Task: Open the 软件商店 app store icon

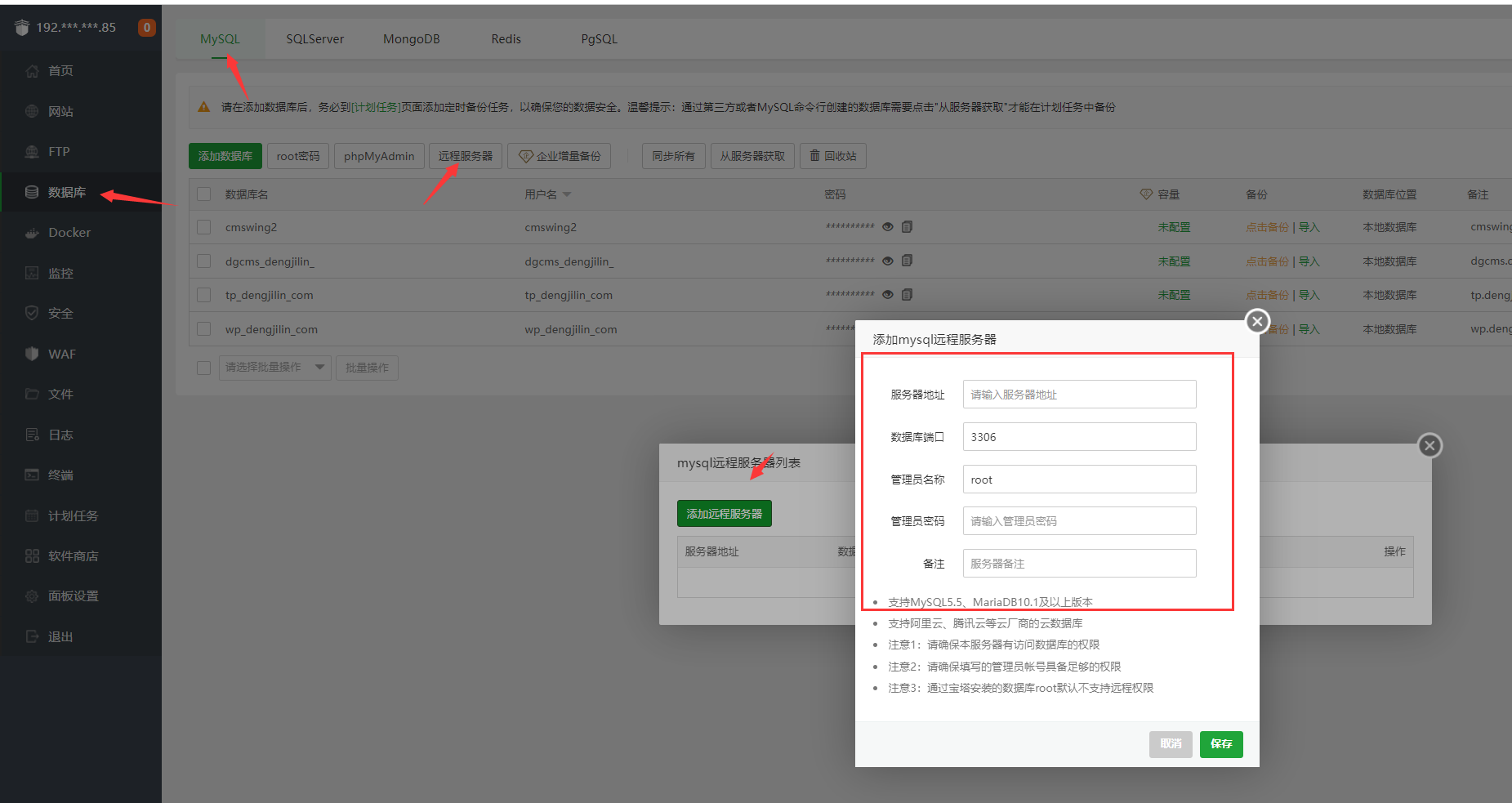Action: pyautogui.click(x=32, y=555)
